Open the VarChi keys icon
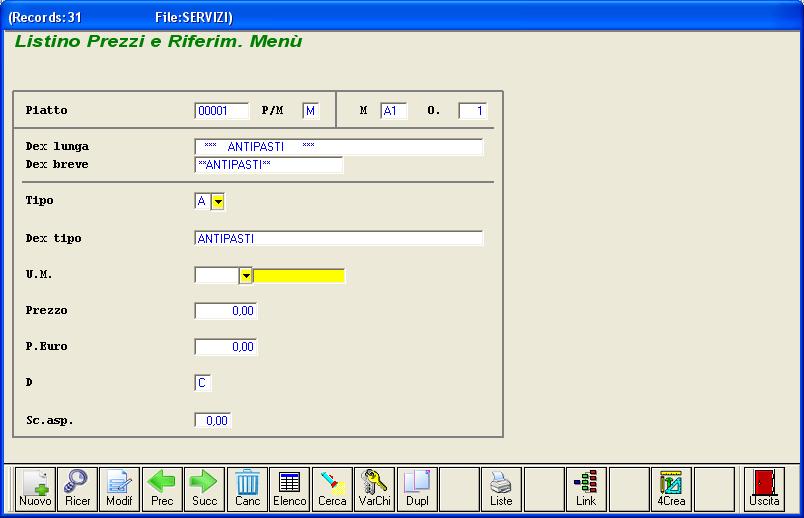This screenshot has width=804, height=518. point(374,488)
